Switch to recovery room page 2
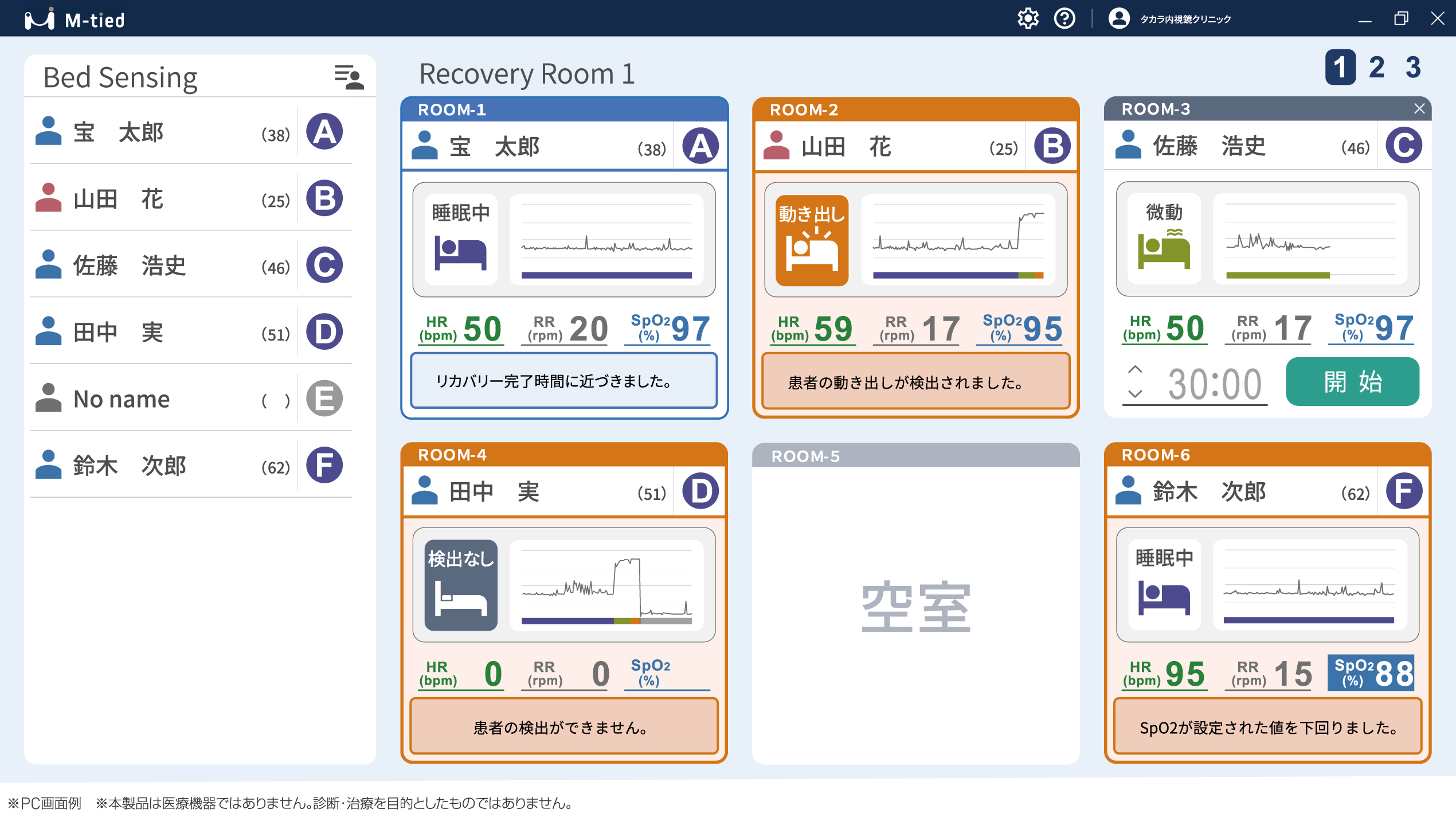This screenshot has height=821, width=1456. point(1376,68)
